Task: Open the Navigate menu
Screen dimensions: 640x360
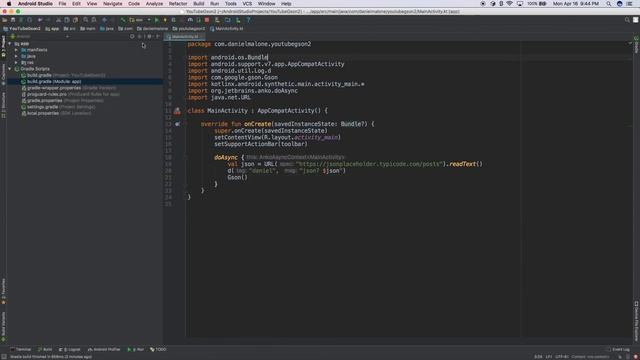Action: point(112,4)
